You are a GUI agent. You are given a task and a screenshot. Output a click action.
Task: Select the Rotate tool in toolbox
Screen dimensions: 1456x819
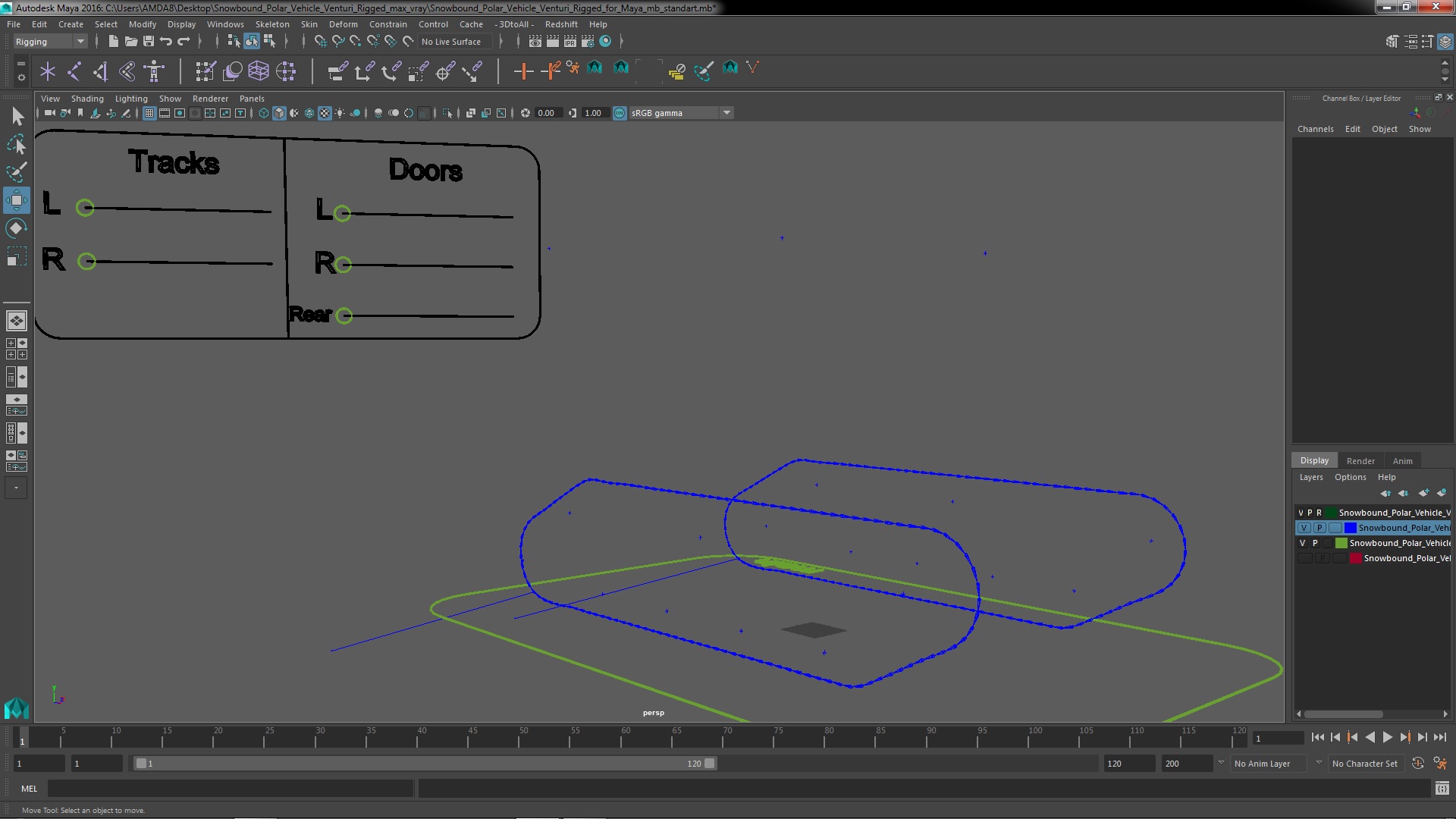click(16, 228)
